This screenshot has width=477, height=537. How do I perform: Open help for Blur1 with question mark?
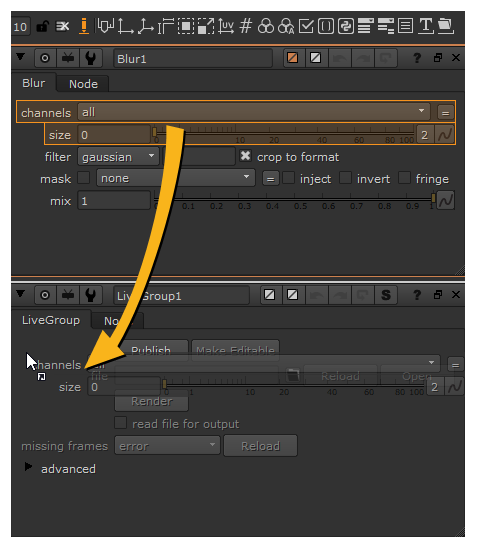tap(417, 58)
